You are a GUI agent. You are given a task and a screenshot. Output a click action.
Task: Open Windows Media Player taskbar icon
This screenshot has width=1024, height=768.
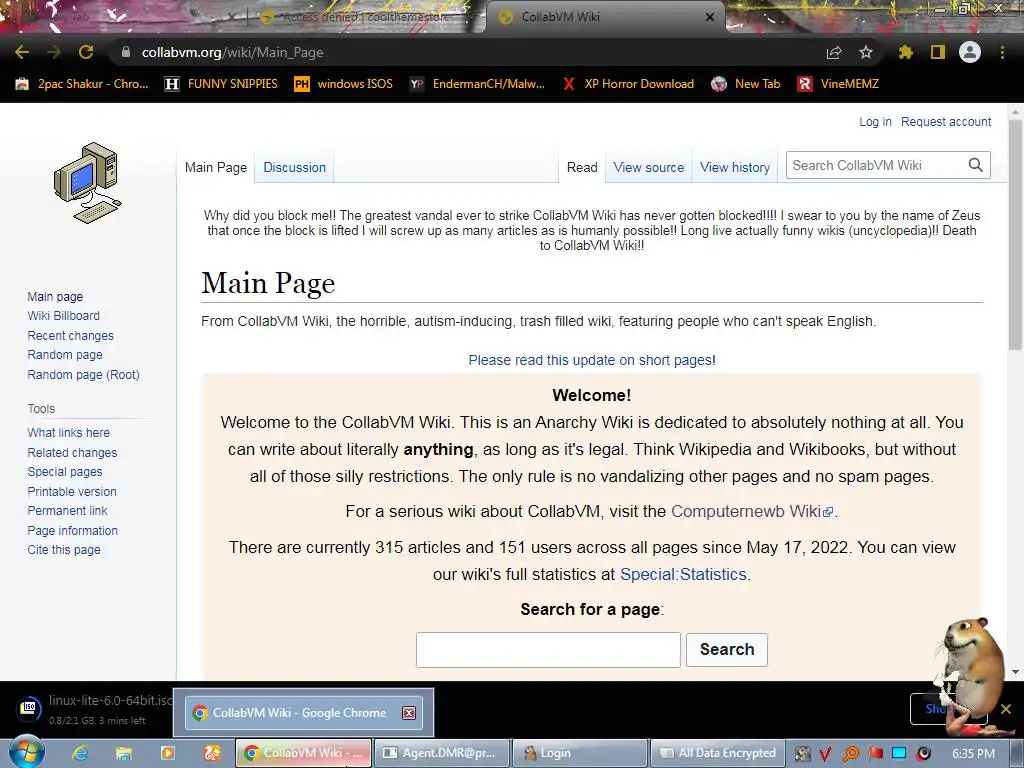(167, 753)
